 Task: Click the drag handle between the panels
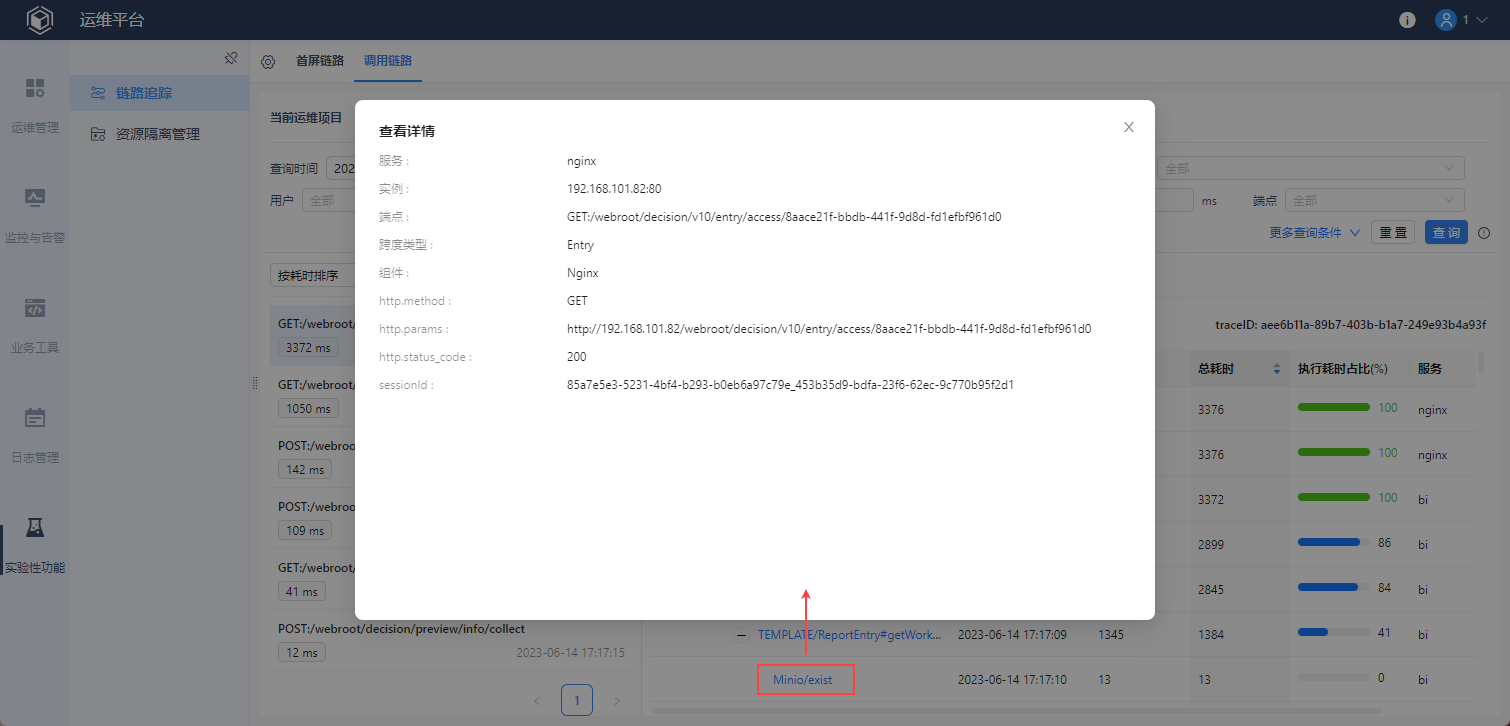point(254,383)
